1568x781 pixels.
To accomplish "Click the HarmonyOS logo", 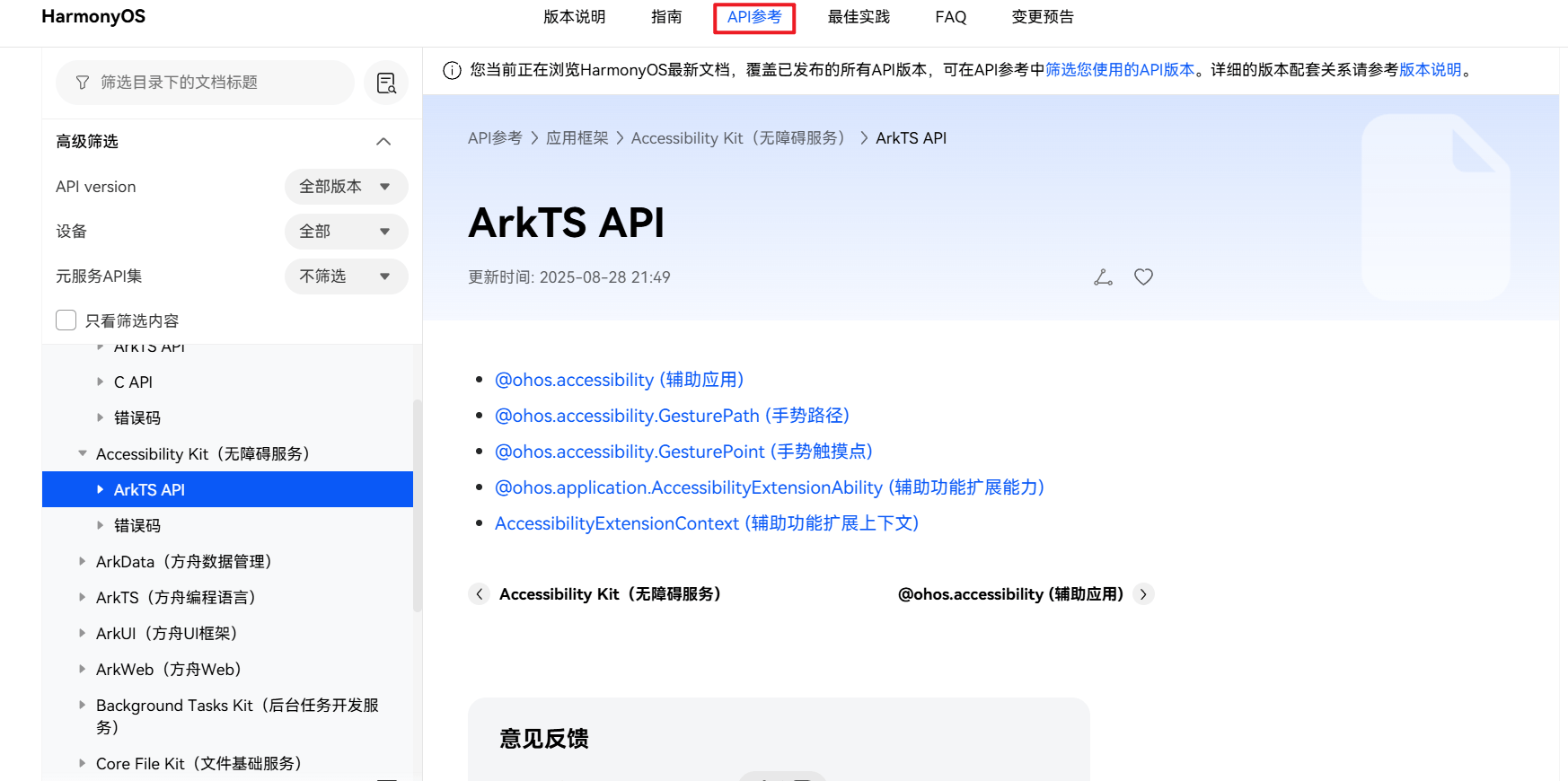I will (x=93, y=16).
